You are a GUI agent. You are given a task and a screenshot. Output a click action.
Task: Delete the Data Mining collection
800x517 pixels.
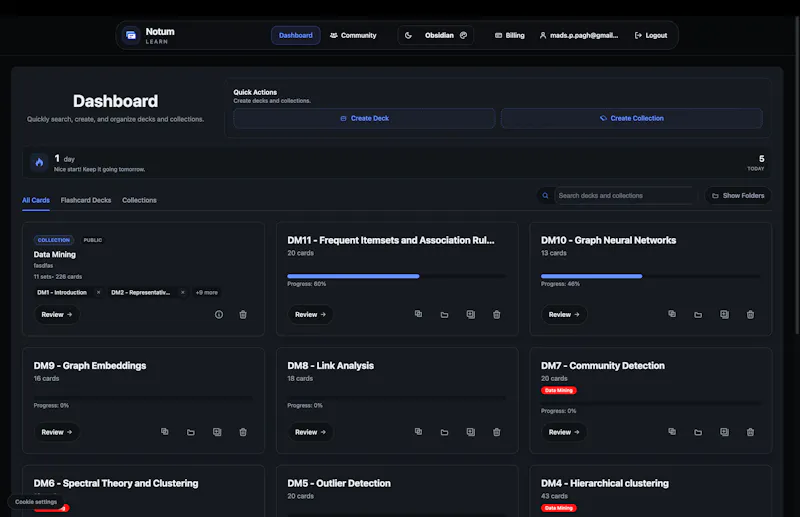(x=243, y=314)
